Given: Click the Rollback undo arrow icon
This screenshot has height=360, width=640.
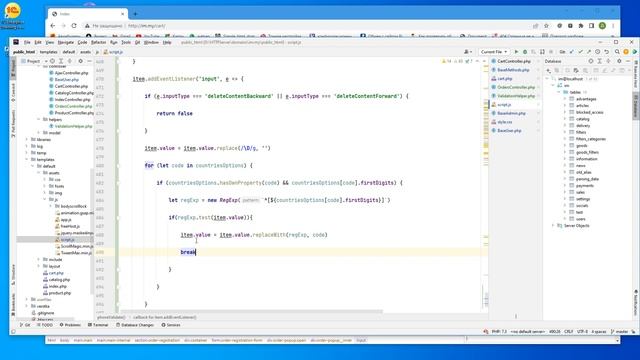Looking at the screenshot, I should (607, 52).
